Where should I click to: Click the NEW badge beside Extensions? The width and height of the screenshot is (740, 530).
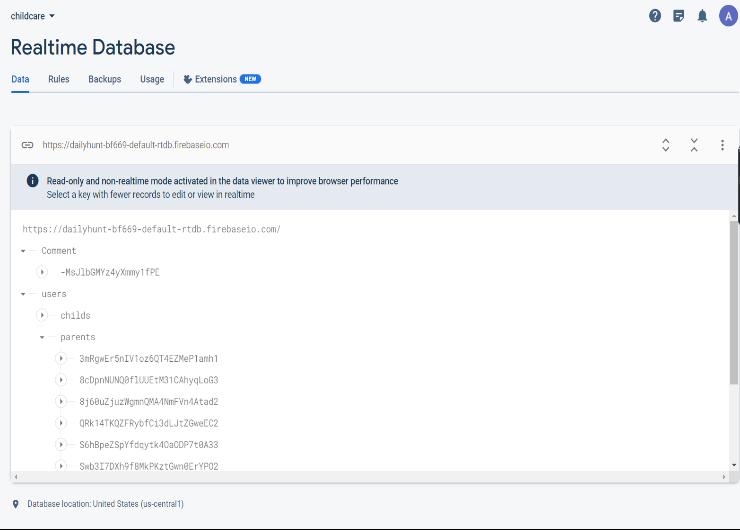[x=250, y=79]
